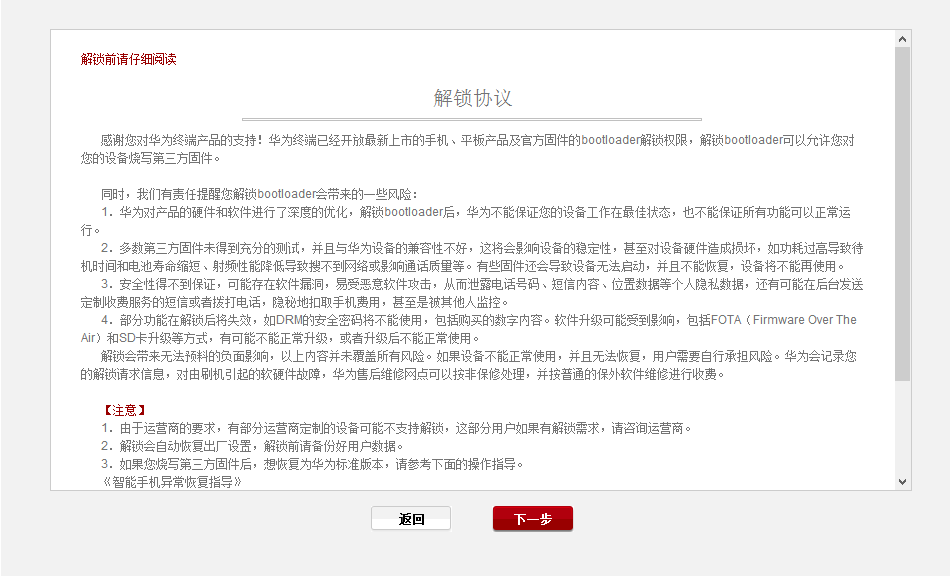Click the paragraph starting 解锁会带来无法预料的负面影响

pyautogui.click(x=468, y=365)
